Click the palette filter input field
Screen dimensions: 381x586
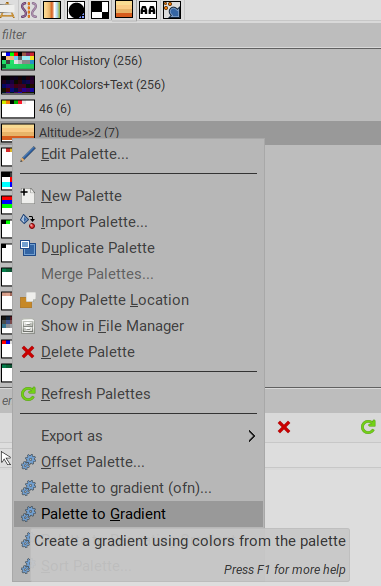(191, 35)
